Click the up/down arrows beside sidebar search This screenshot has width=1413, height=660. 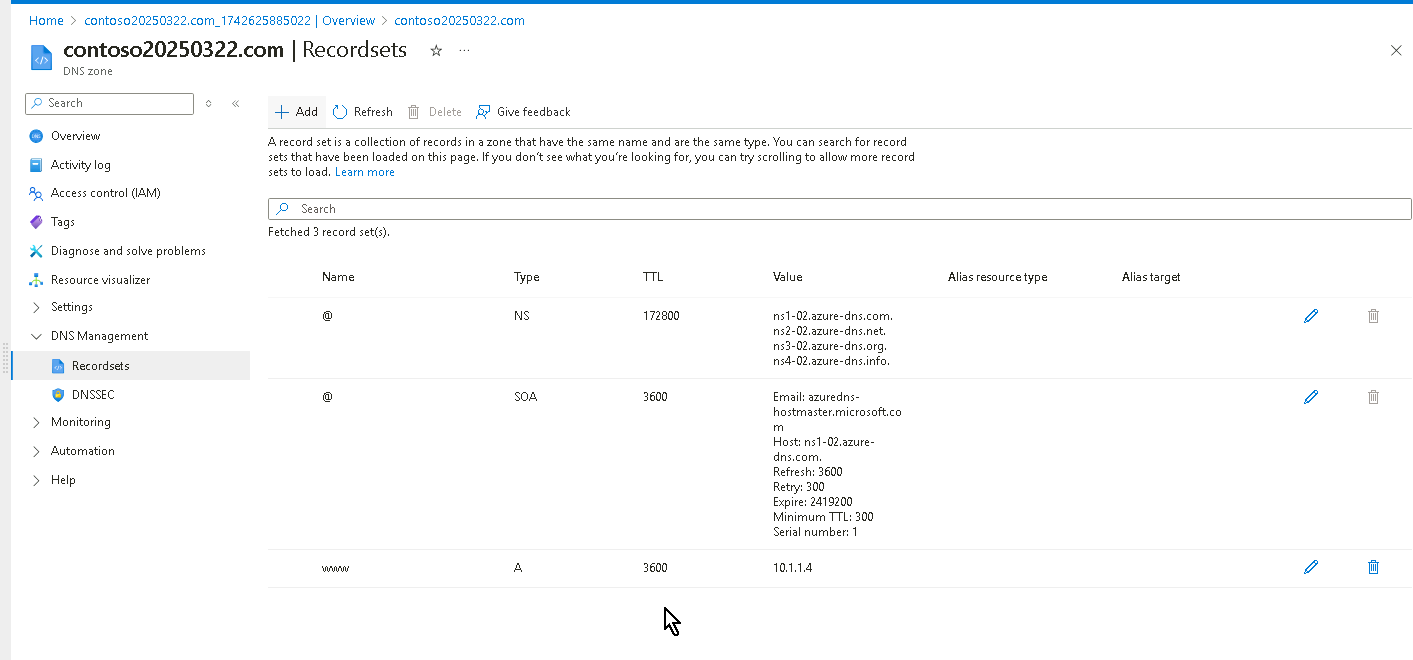tap(208, 103)
